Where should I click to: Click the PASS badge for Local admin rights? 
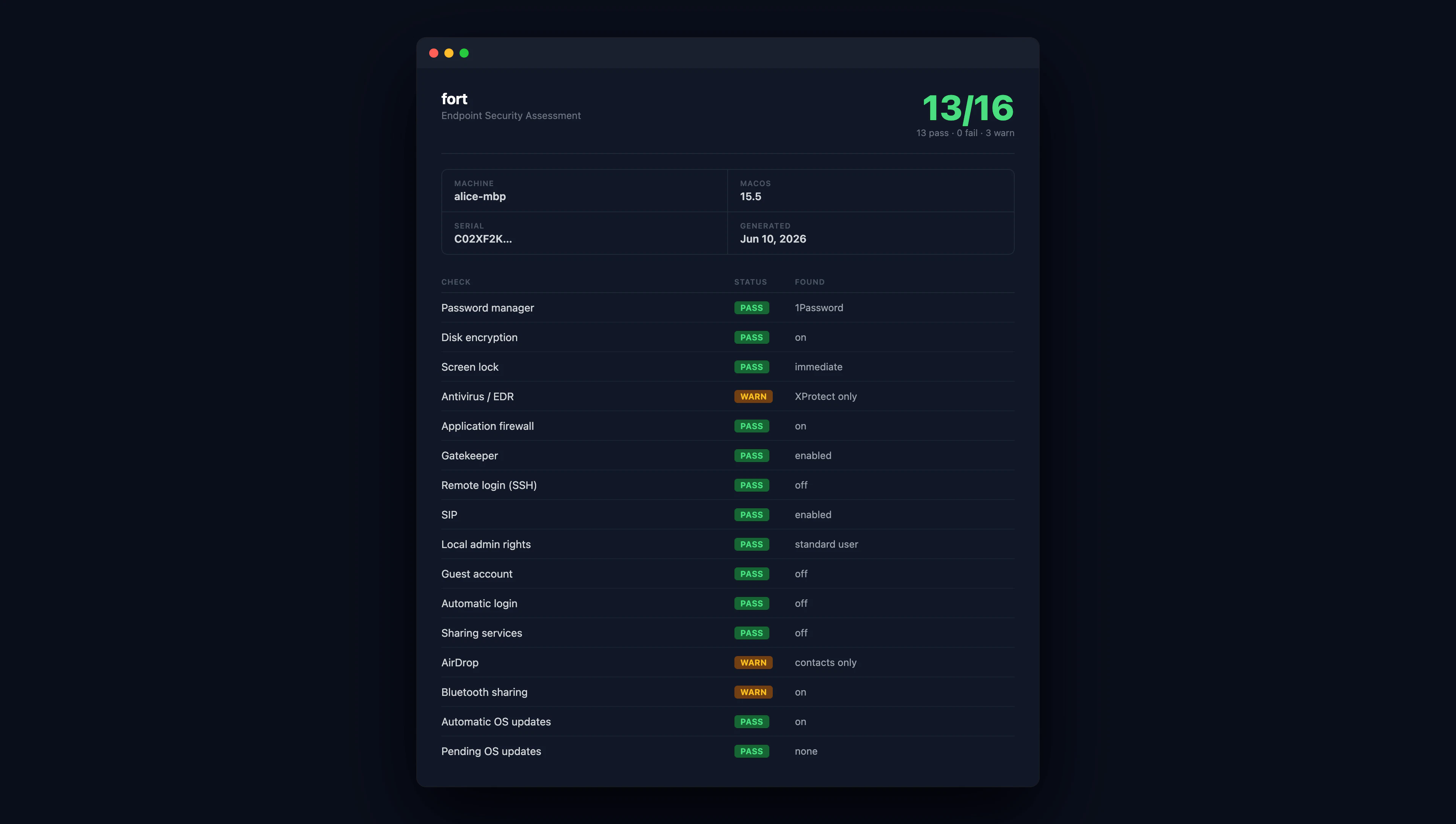[x=751, y=544]
